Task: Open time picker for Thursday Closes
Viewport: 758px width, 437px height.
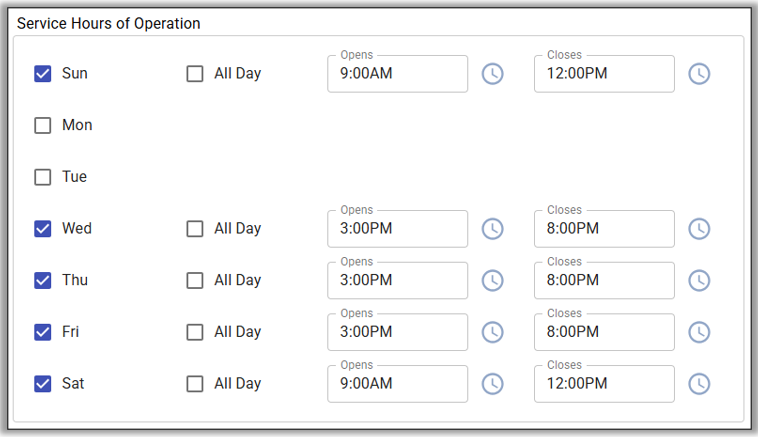Action: coord(699,281)
